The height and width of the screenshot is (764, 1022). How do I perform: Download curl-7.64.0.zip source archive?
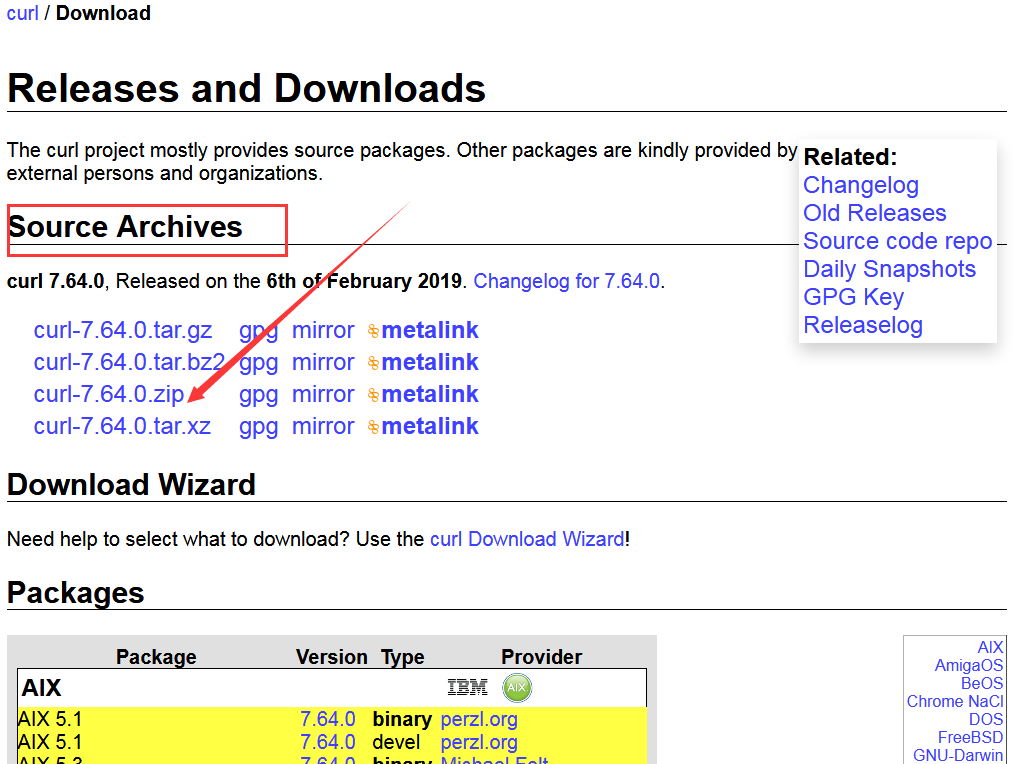pyautogui.click(x=109, y=394)
